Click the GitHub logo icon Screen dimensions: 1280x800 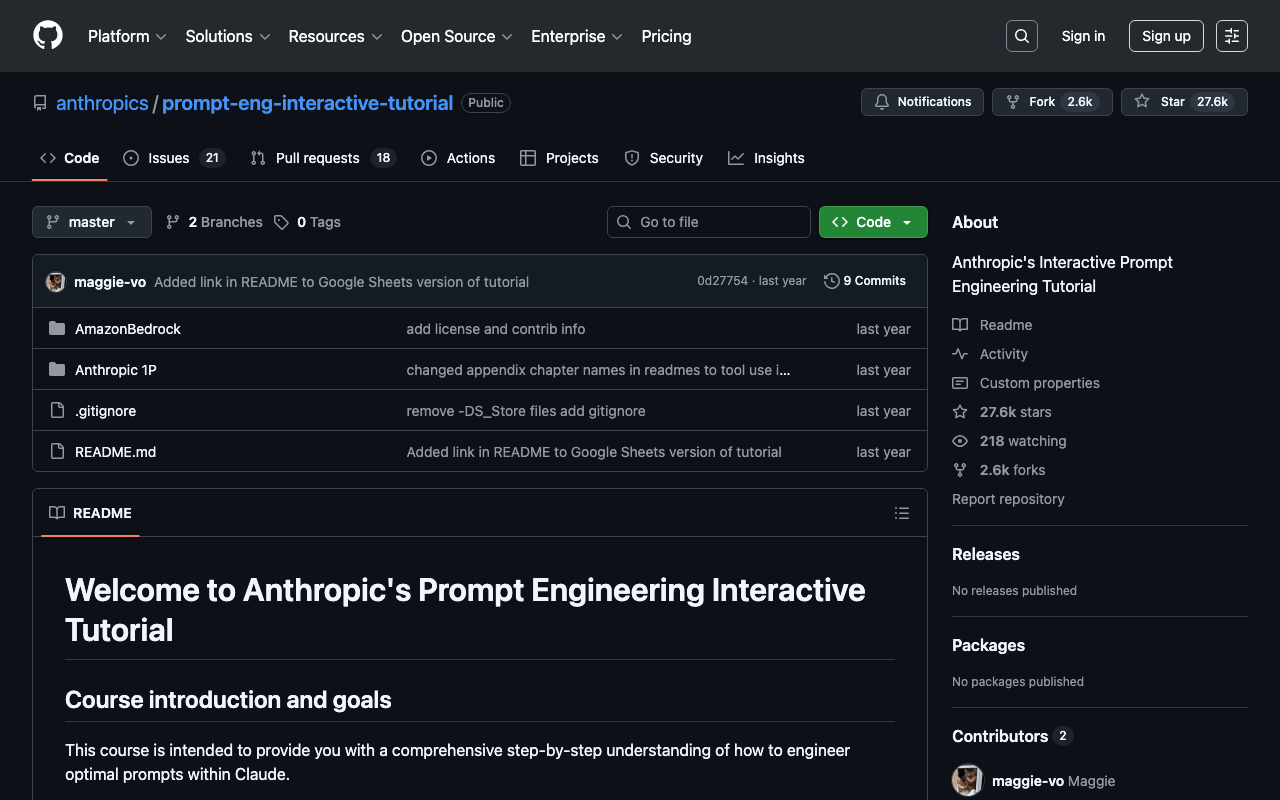coord(48,36)
